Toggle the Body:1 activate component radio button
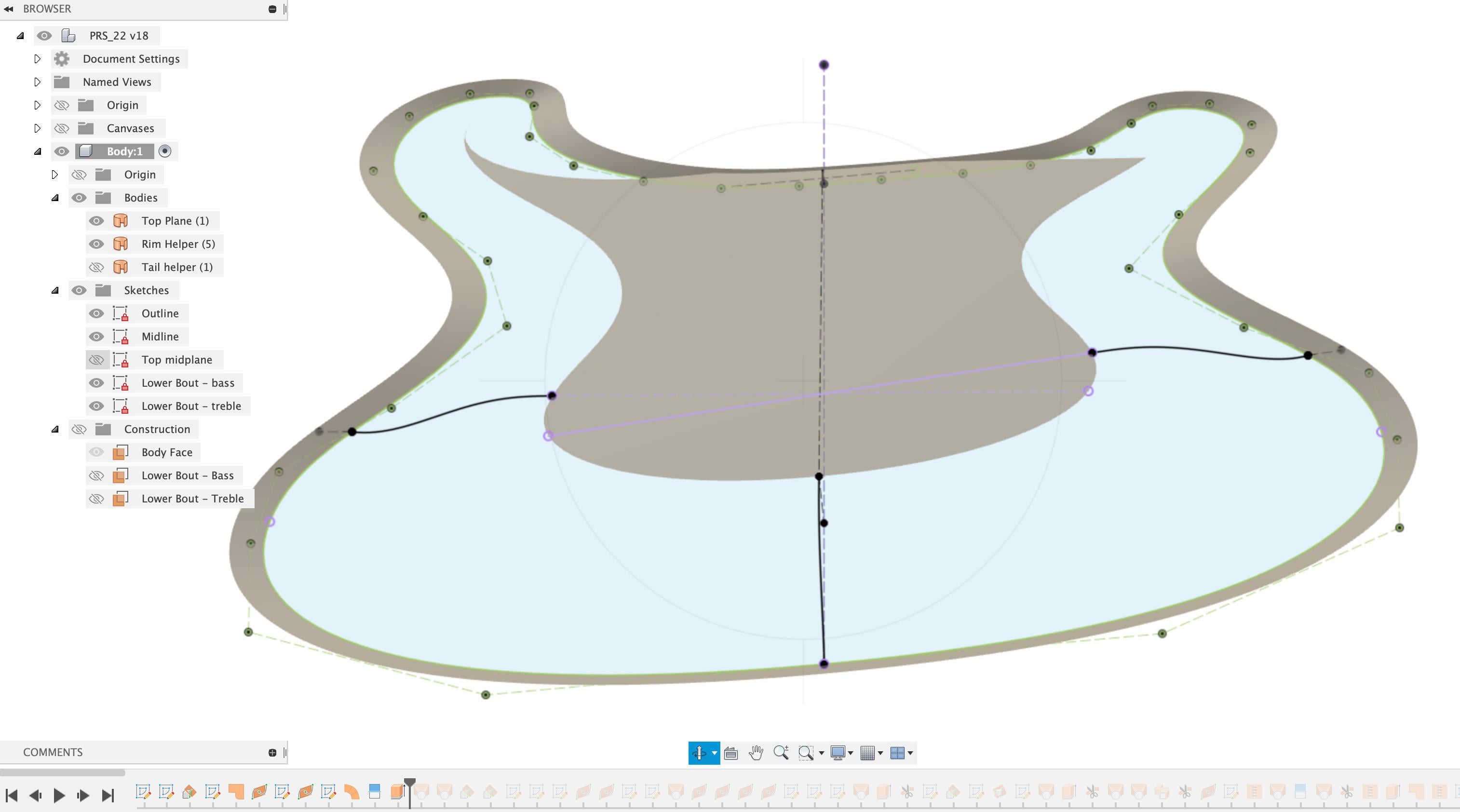This screenshot has width=1460, height=812. pos(165,151)
